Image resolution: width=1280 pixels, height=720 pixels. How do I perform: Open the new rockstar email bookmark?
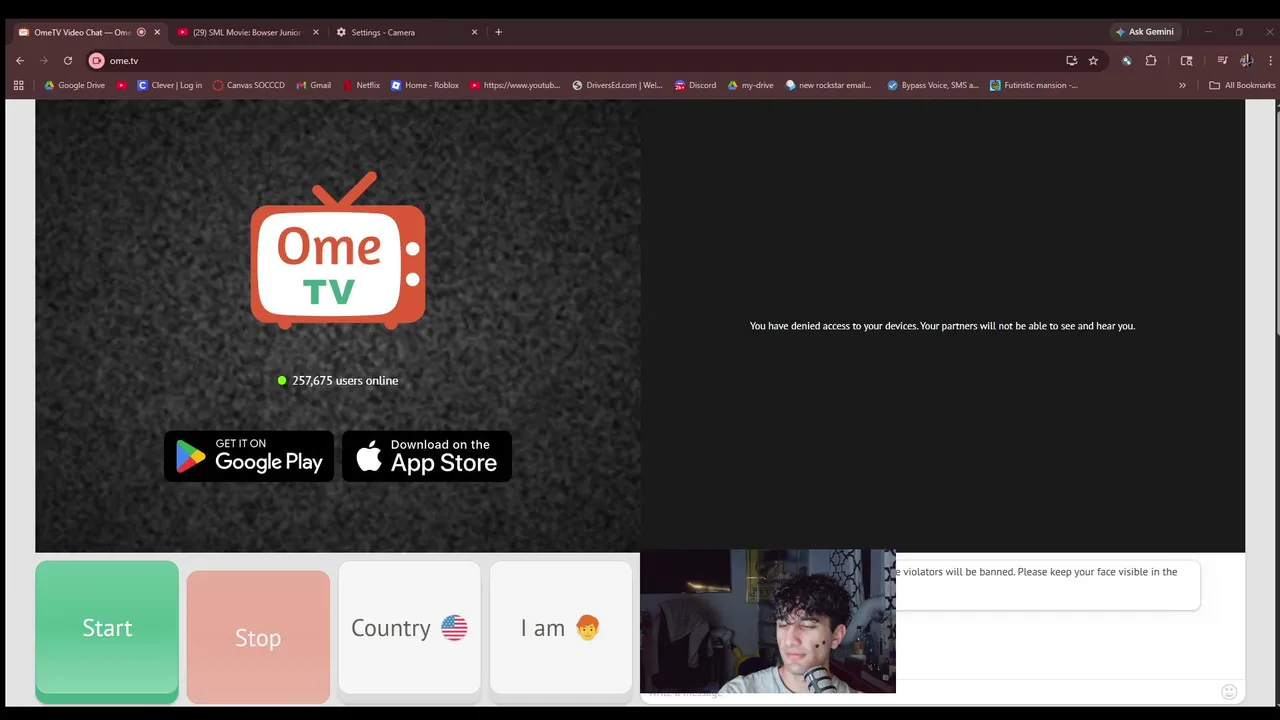pyautogui.click(x=829, y=85)
